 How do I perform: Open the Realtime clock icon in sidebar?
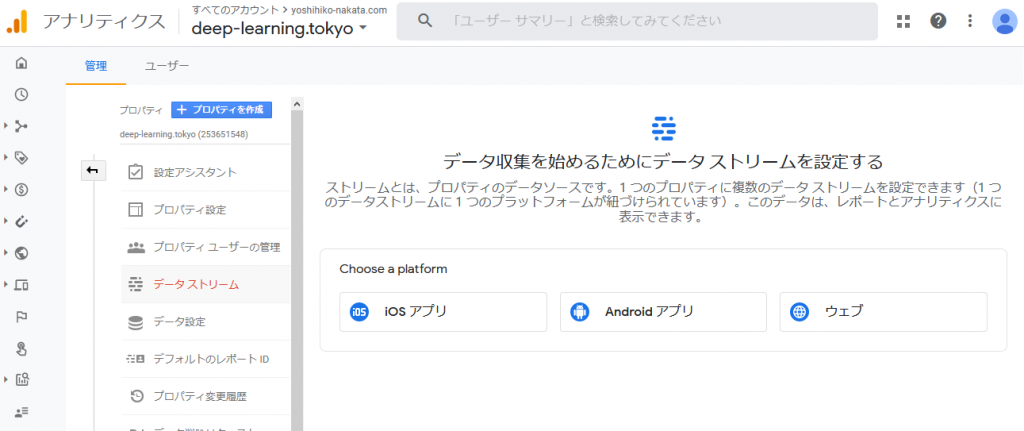click(22, 95)
